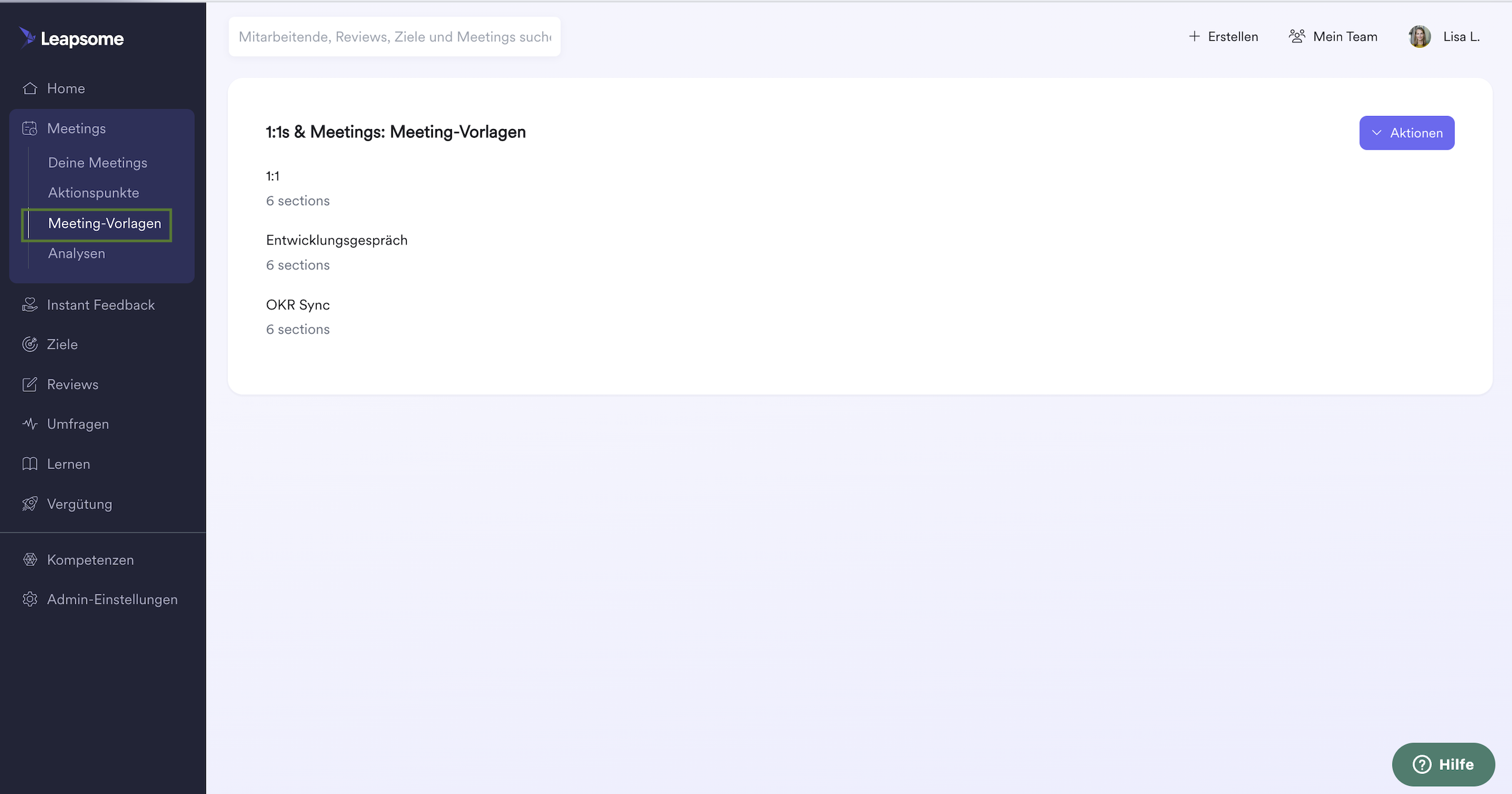Click the Mein Team link
The image size is (1512, 794).
[1333, 37]
